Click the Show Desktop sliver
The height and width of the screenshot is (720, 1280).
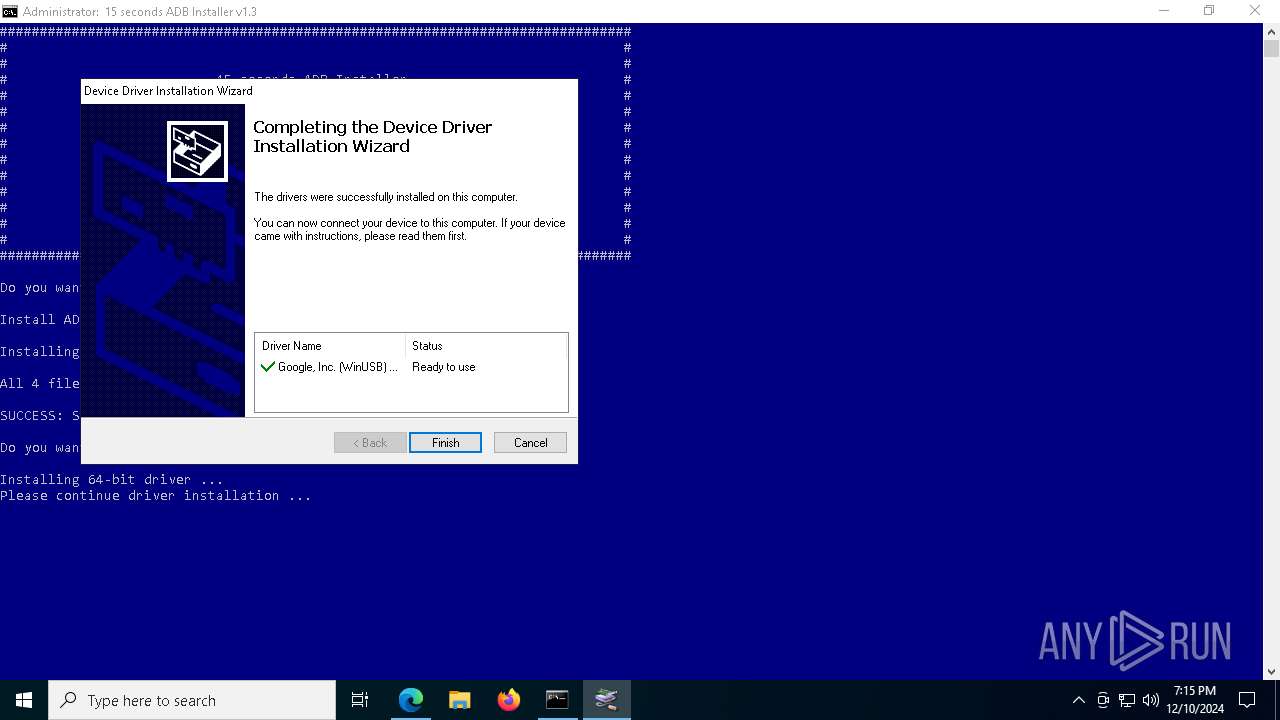click(x=1277, y=700)
